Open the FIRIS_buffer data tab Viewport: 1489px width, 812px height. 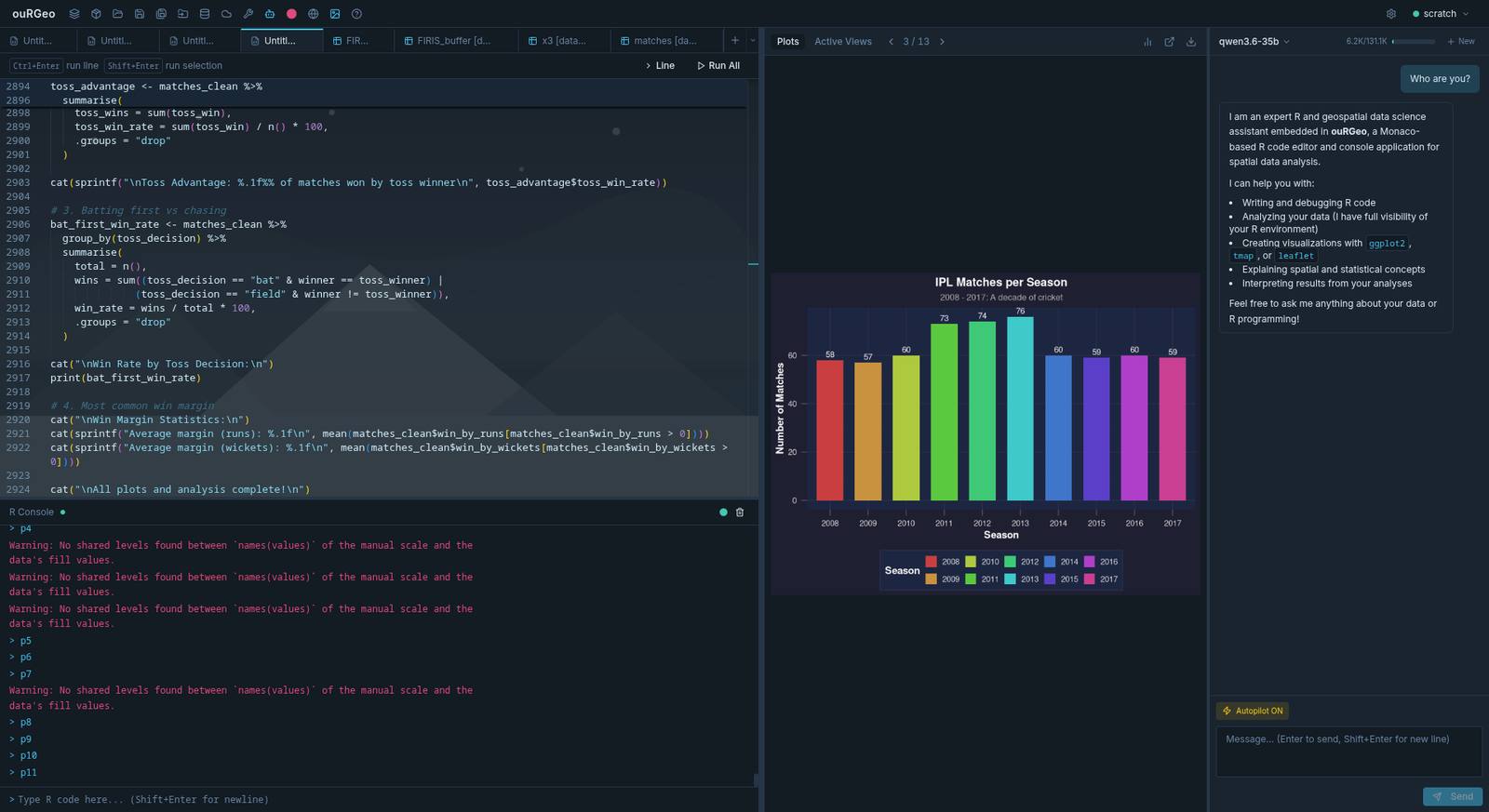pyautogui.click(x=456, y=41)
